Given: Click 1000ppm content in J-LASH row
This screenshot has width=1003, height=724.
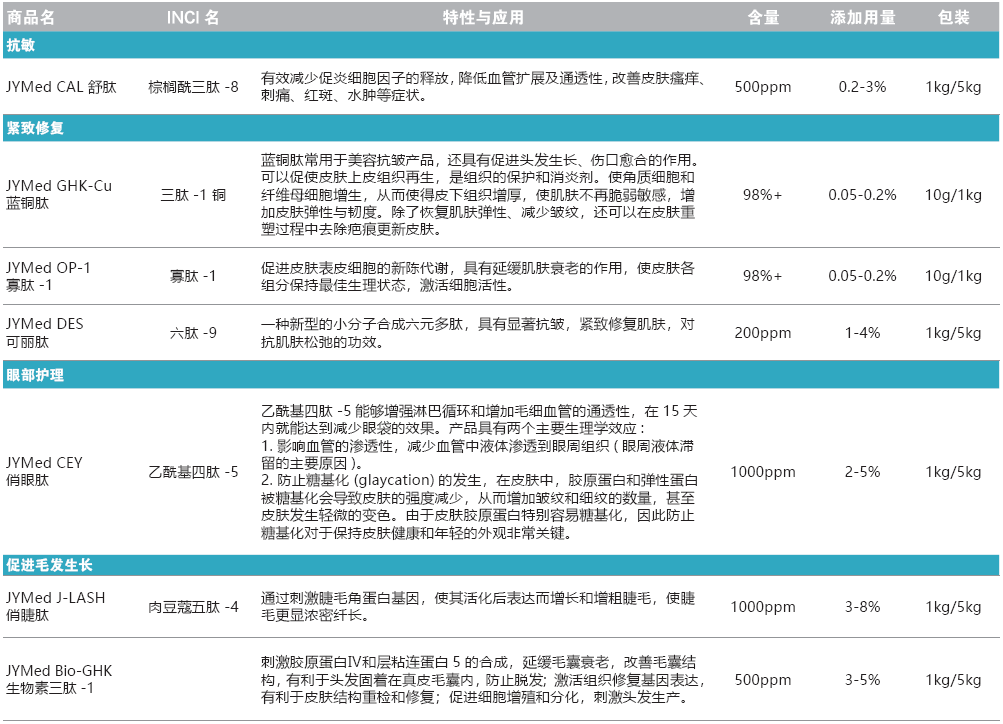Looking at the screenshot, I should 762,607.
